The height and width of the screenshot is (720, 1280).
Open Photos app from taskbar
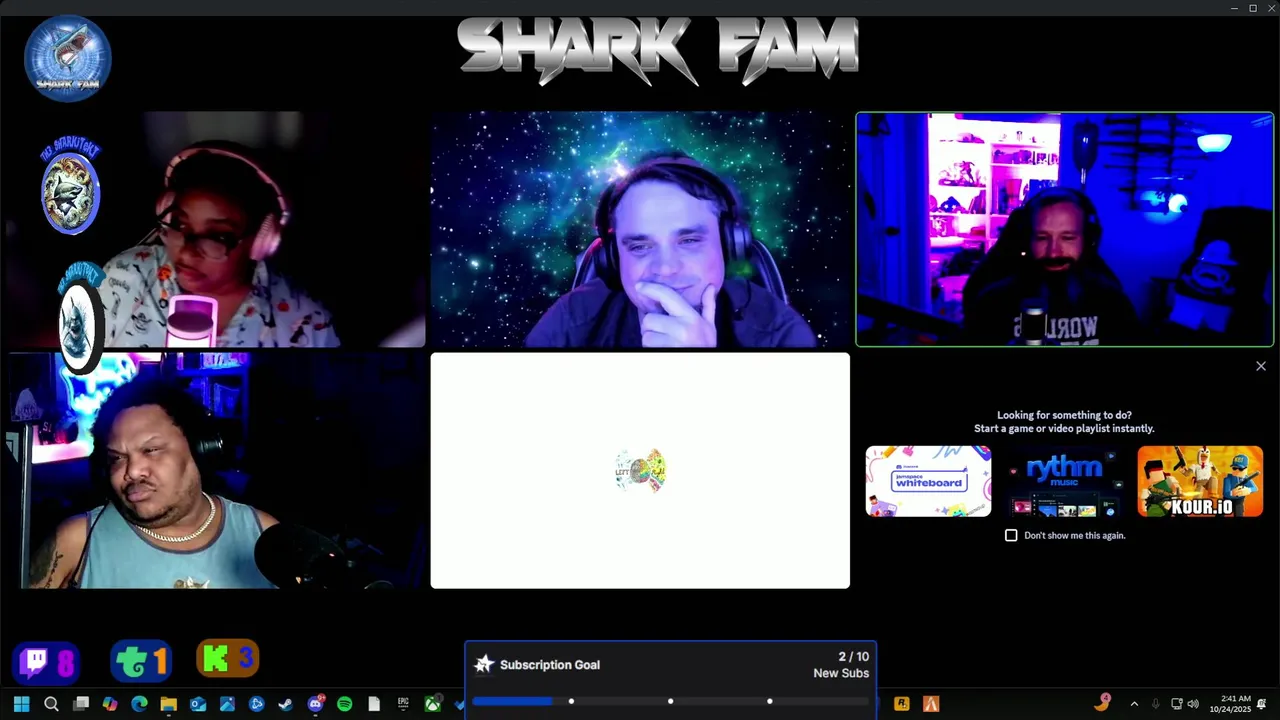(227, 704)
